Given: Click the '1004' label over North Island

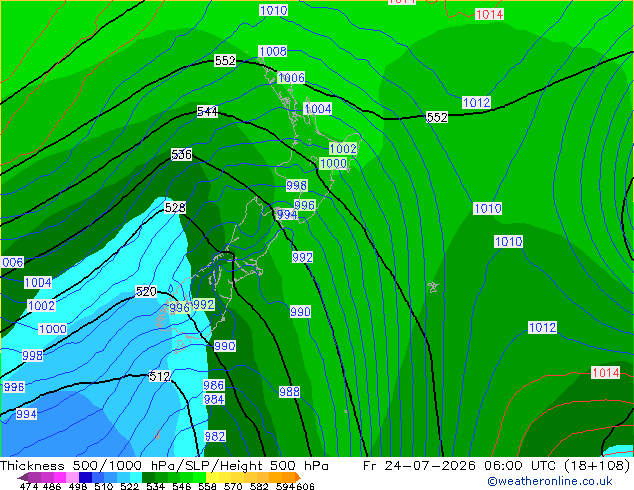Looking at the screenshot, I should (318, 108).
